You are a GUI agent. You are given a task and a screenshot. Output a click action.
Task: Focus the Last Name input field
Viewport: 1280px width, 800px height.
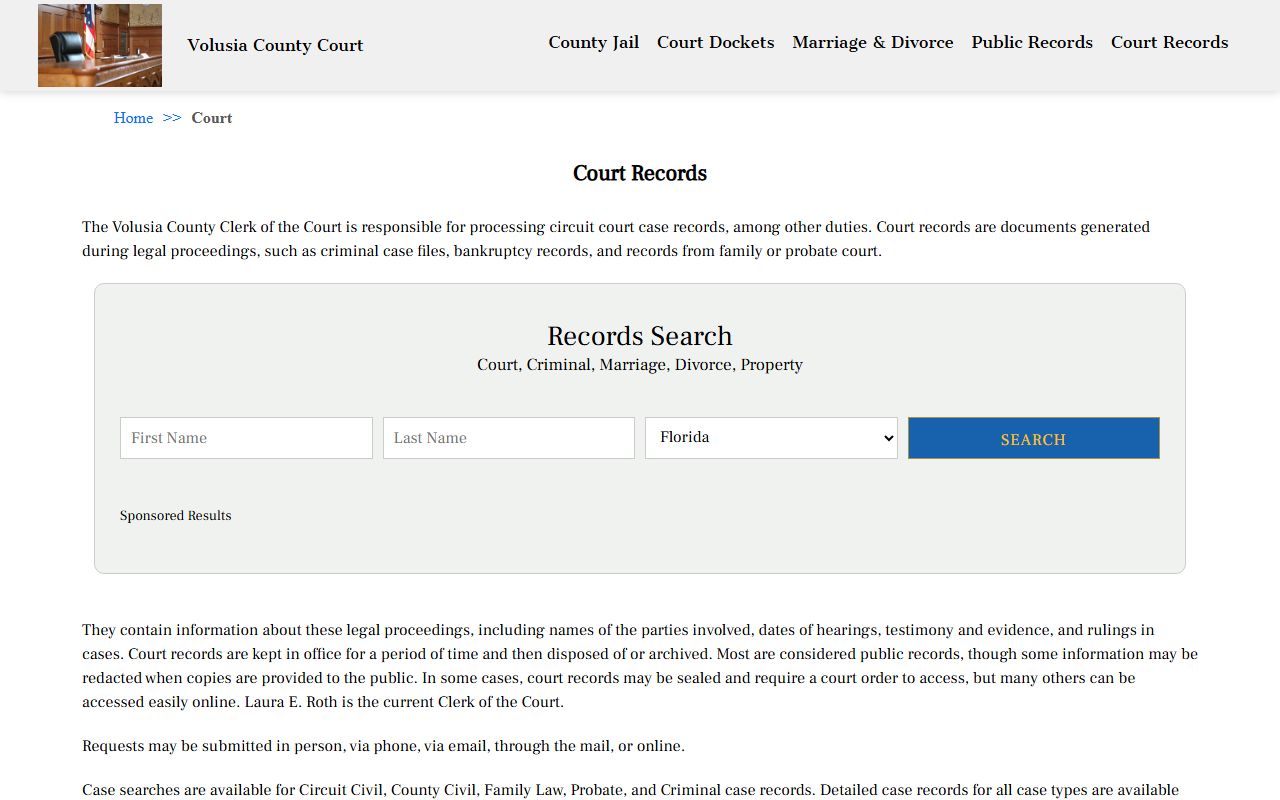tap(509, 438)
